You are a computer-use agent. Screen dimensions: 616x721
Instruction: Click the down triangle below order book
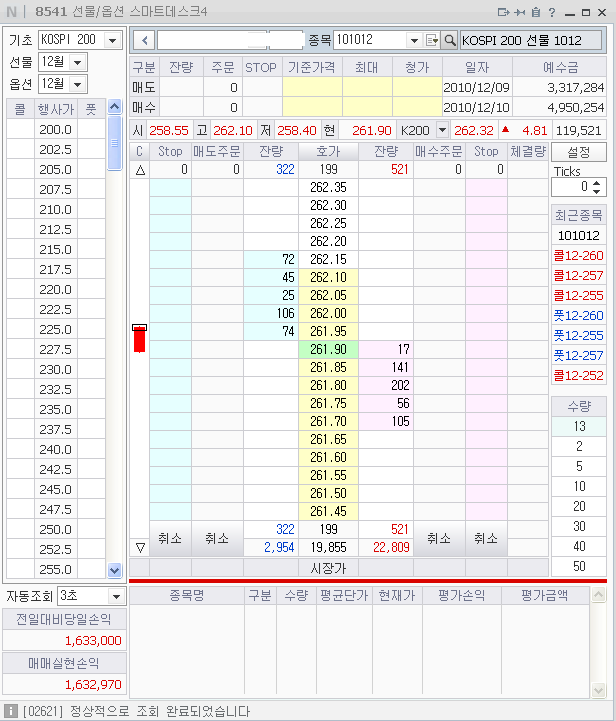140,548
